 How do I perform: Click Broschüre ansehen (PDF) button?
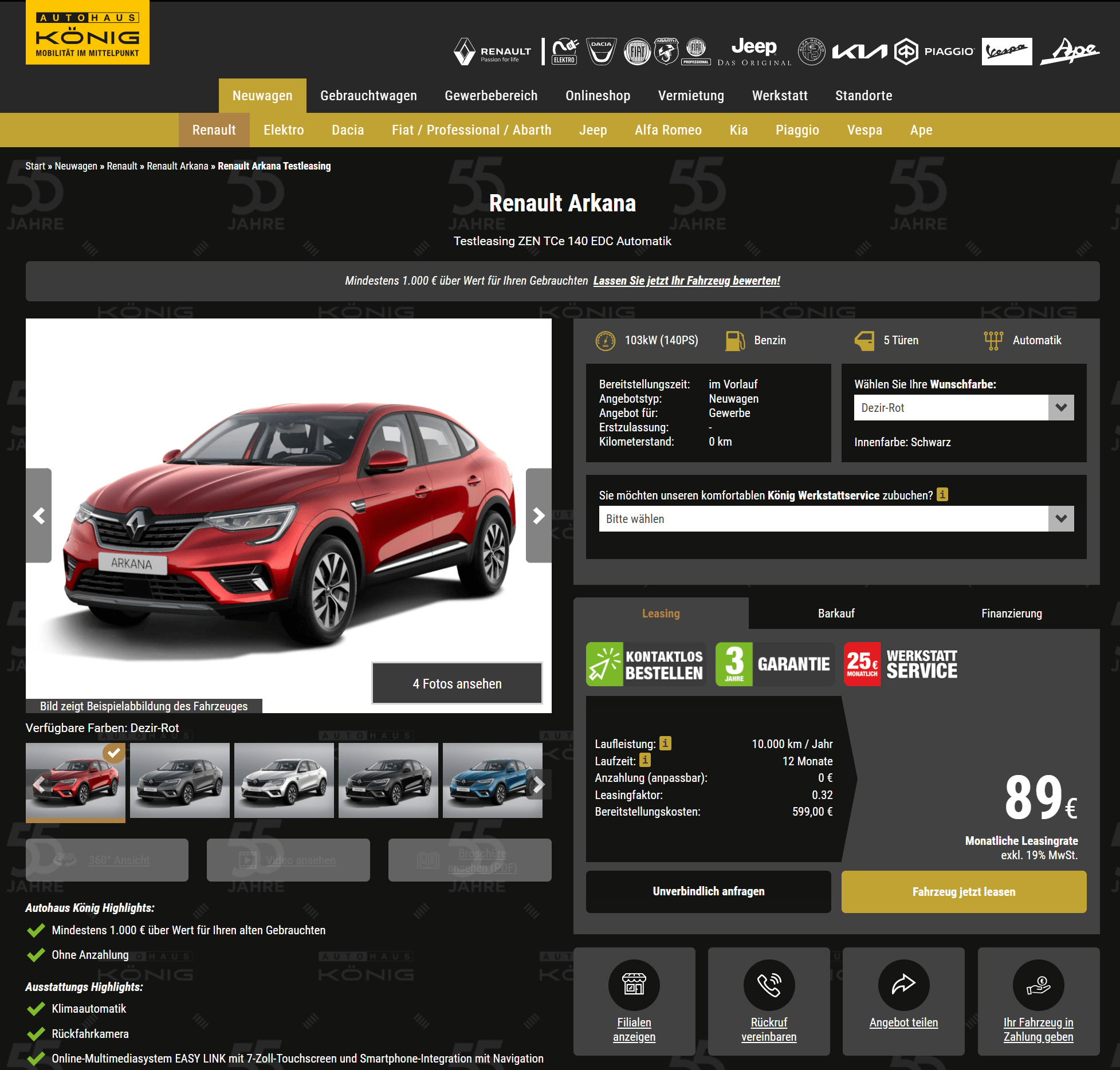pyautogui.click(x=470, y=860)
